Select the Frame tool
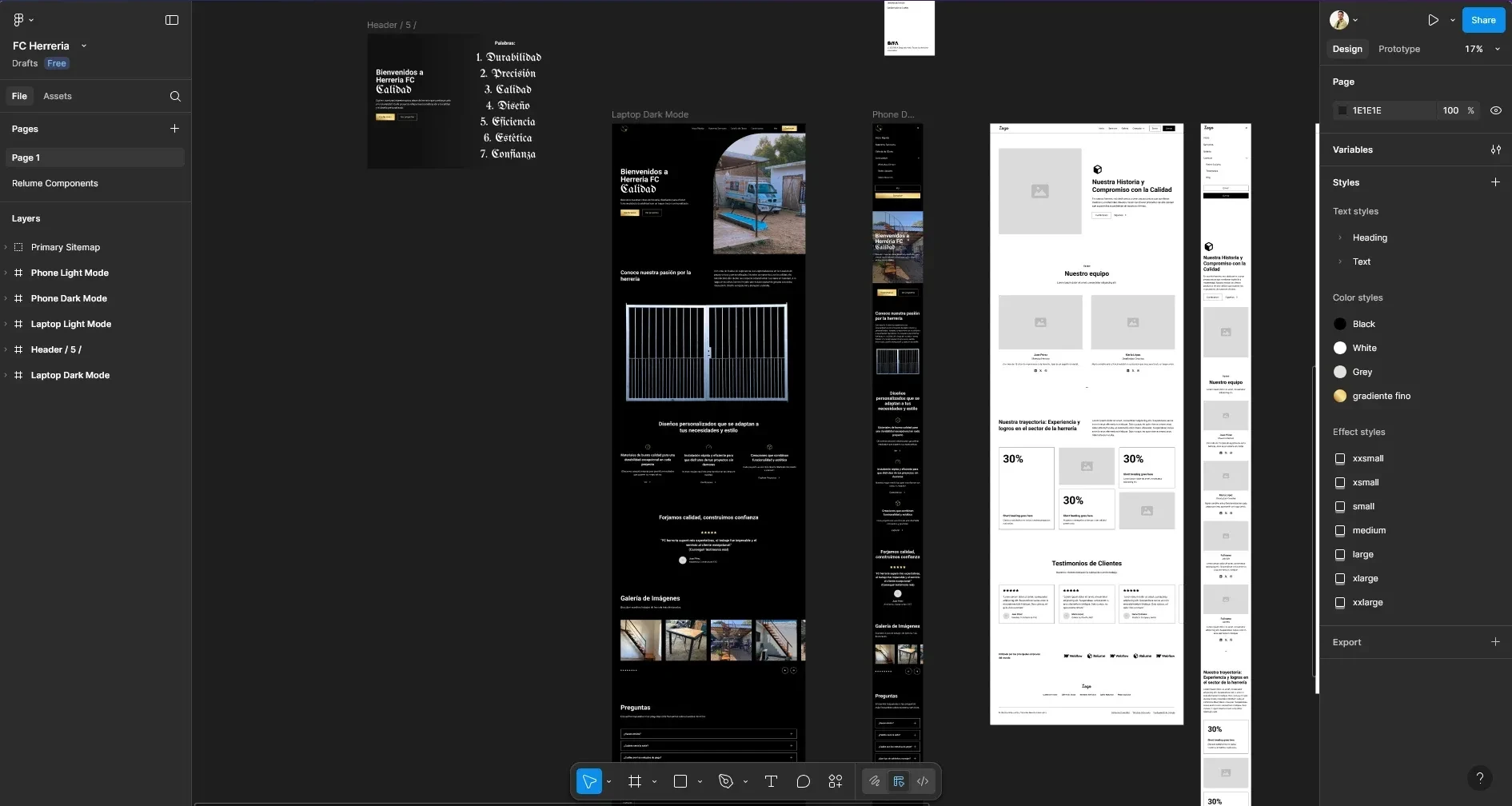The image size is (1512, 806). click(635, 781)
